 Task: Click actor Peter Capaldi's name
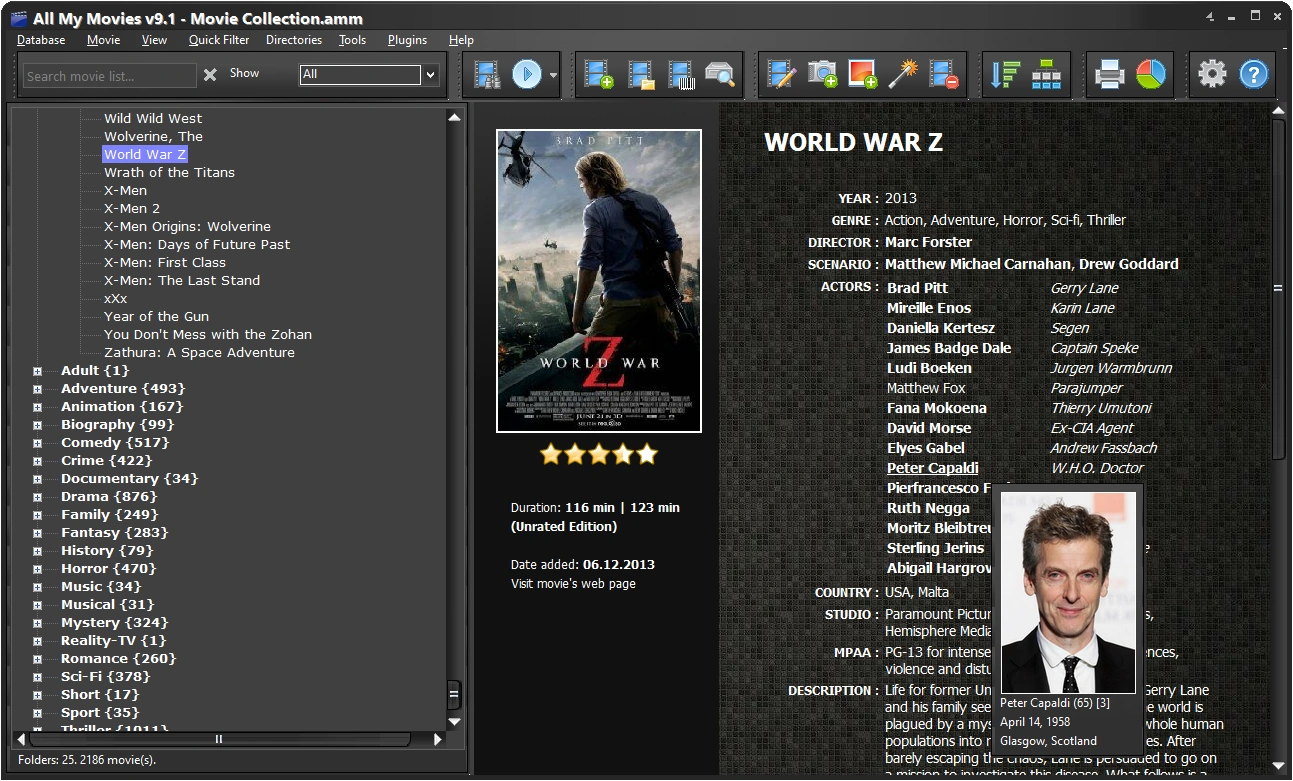[x=932, y=468]
